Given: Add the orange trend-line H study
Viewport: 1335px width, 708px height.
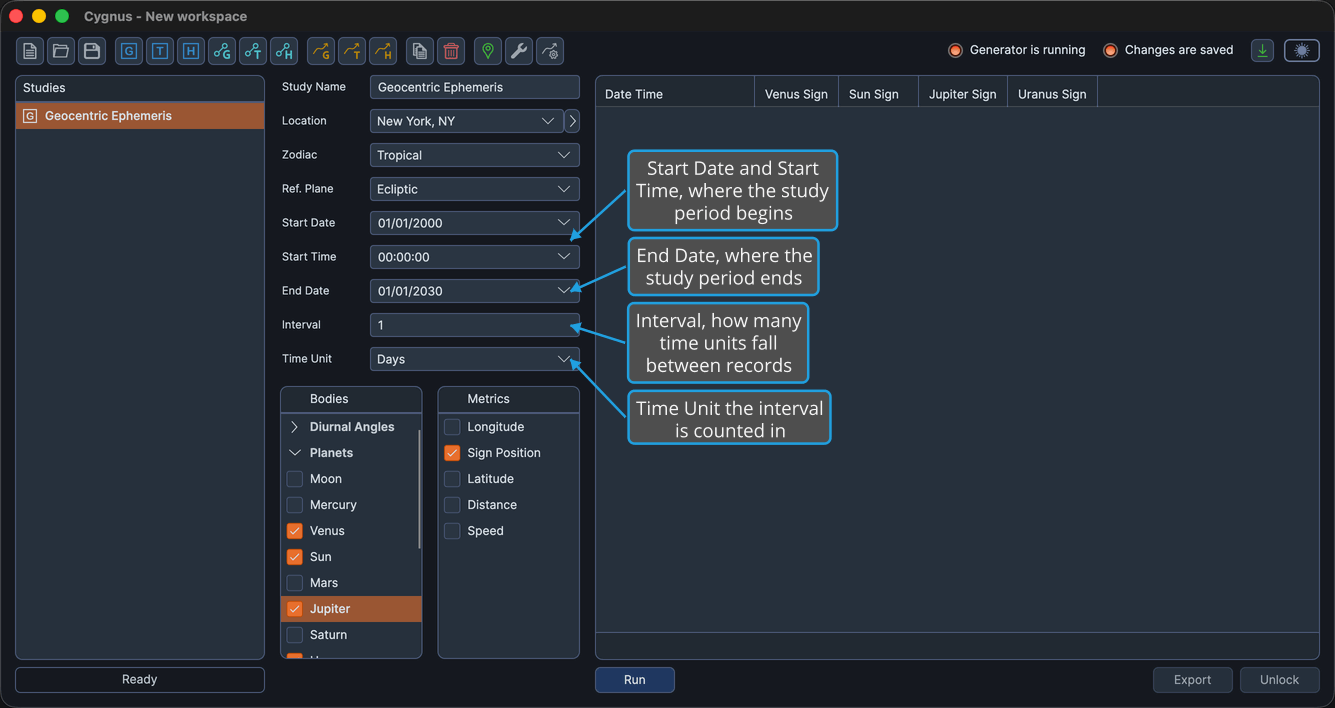Looking at the screenshot, I should click(383, 51).
